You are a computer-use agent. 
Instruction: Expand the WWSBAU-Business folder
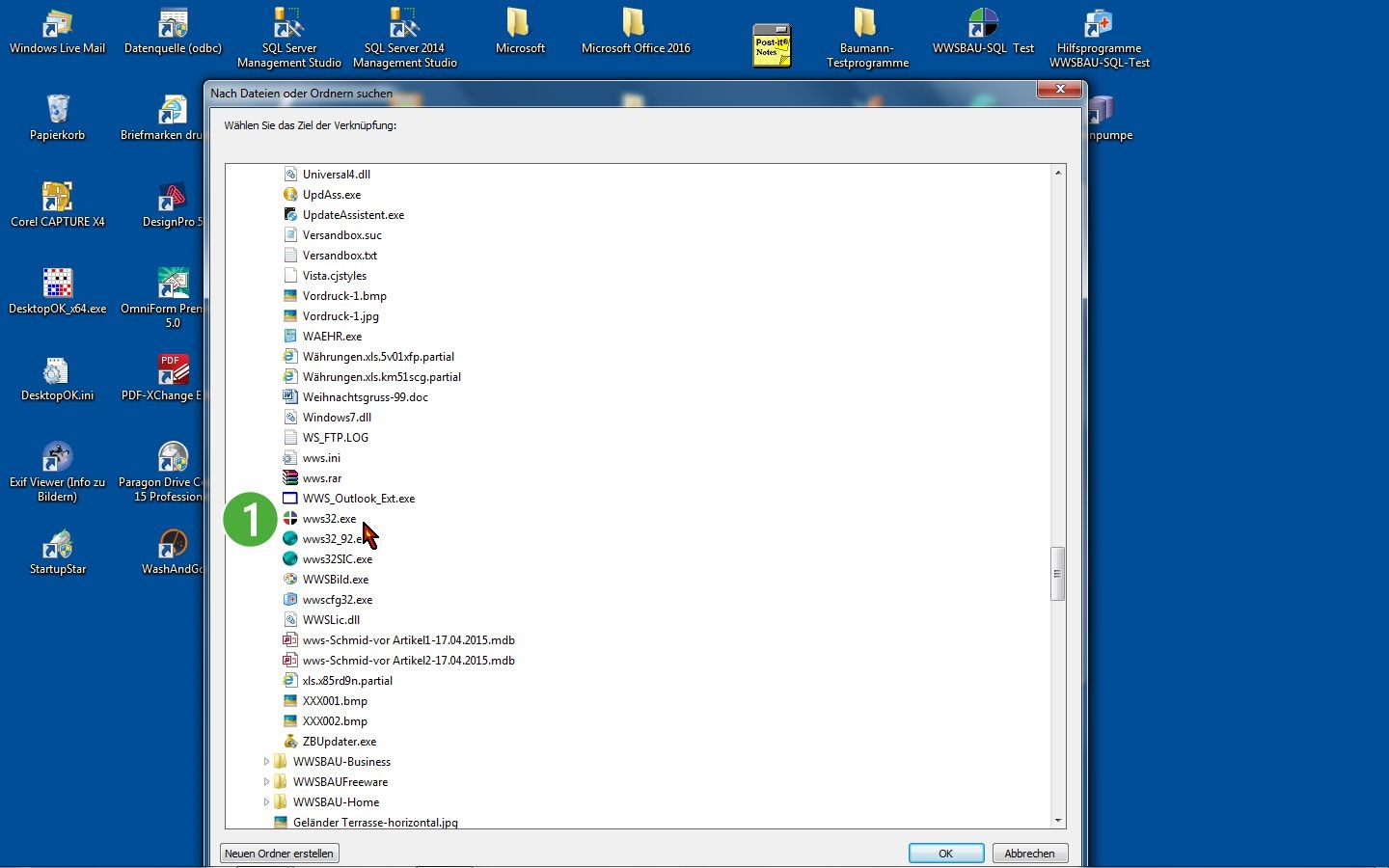[266, 762]
